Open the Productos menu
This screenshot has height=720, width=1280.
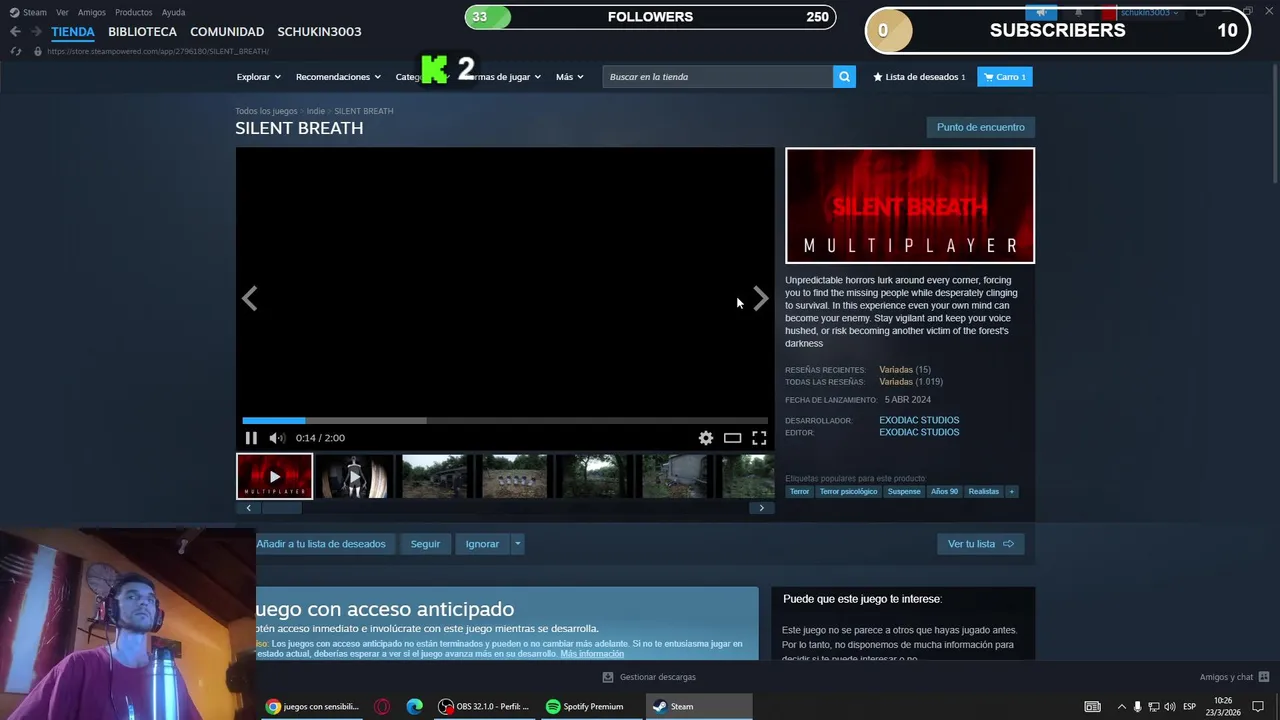pos(134,12)
